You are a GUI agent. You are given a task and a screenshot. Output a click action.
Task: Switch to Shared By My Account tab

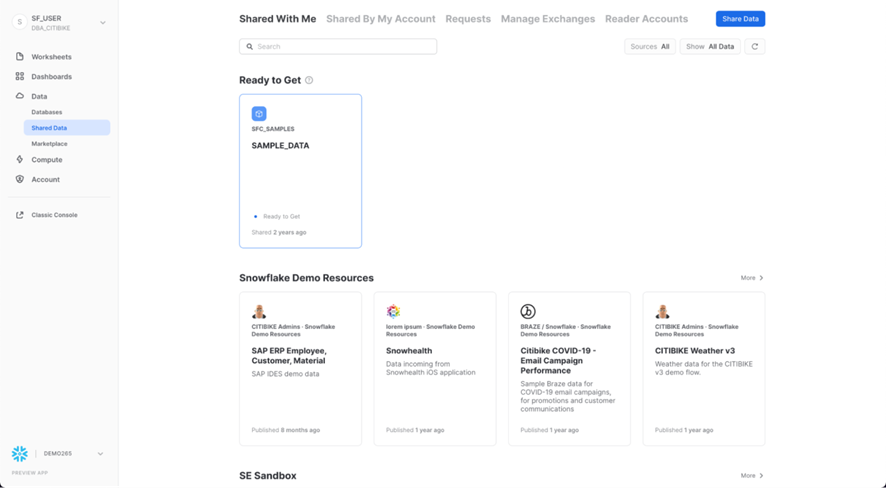[x=380, y=19]
